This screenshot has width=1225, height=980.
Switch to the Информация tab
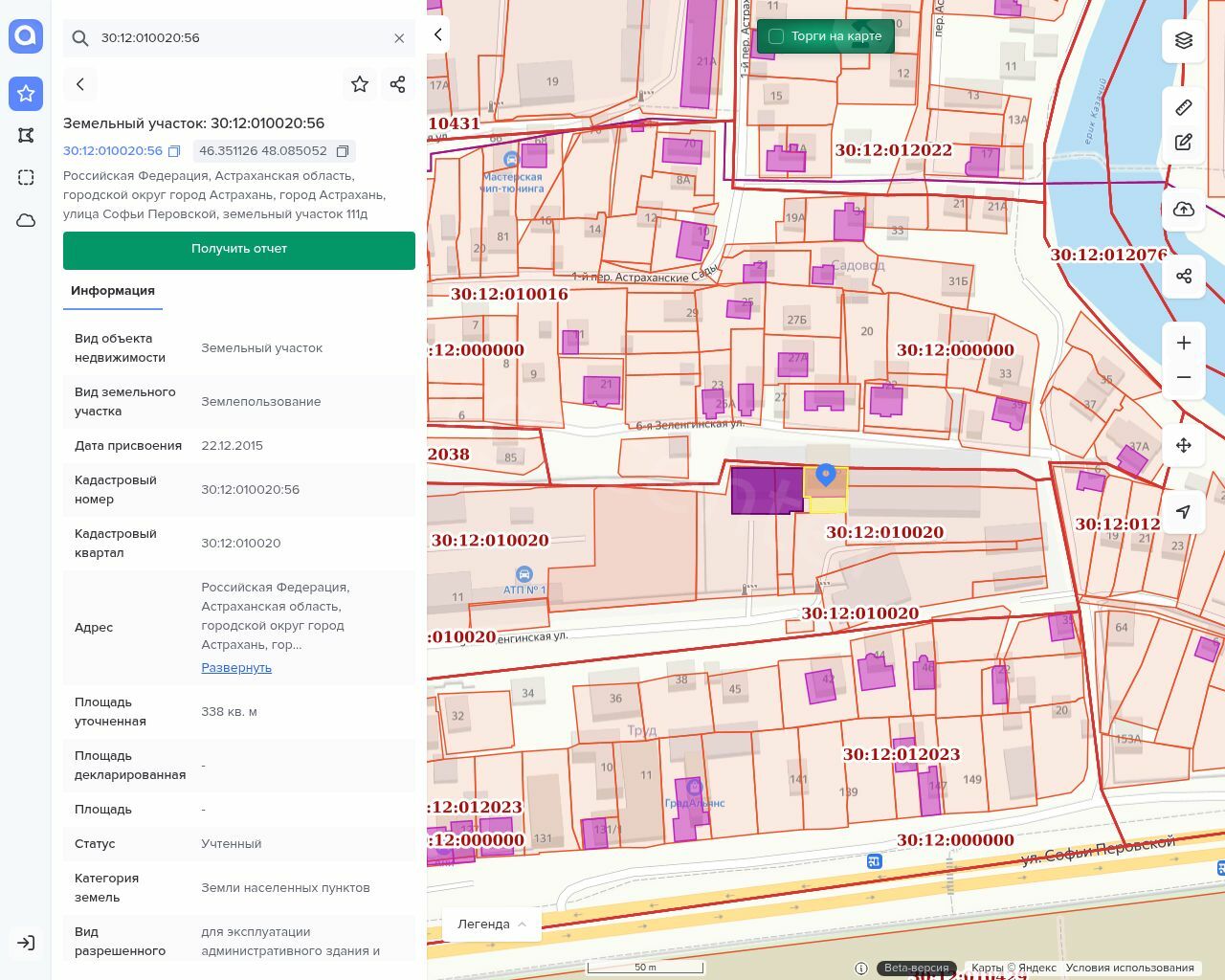(x=113, y=291)
